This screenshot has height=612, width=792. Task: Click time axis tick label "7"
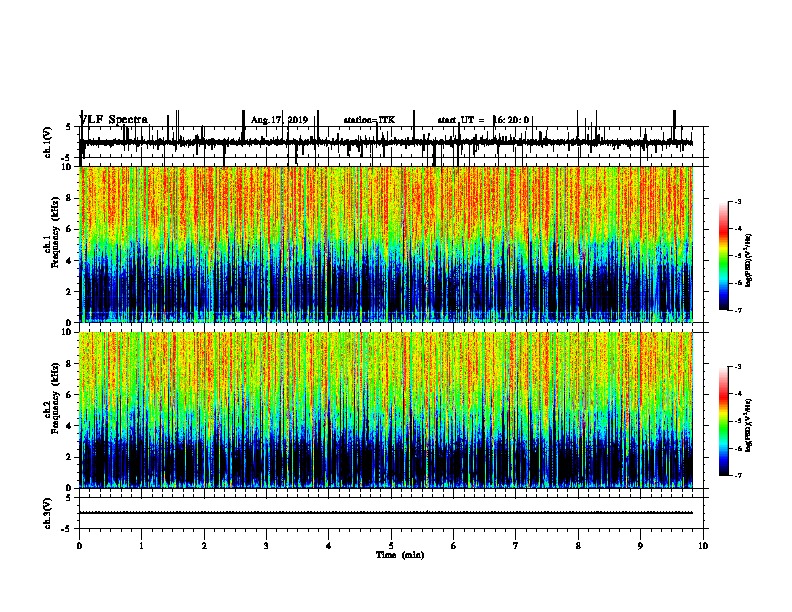tap(516, 546)
